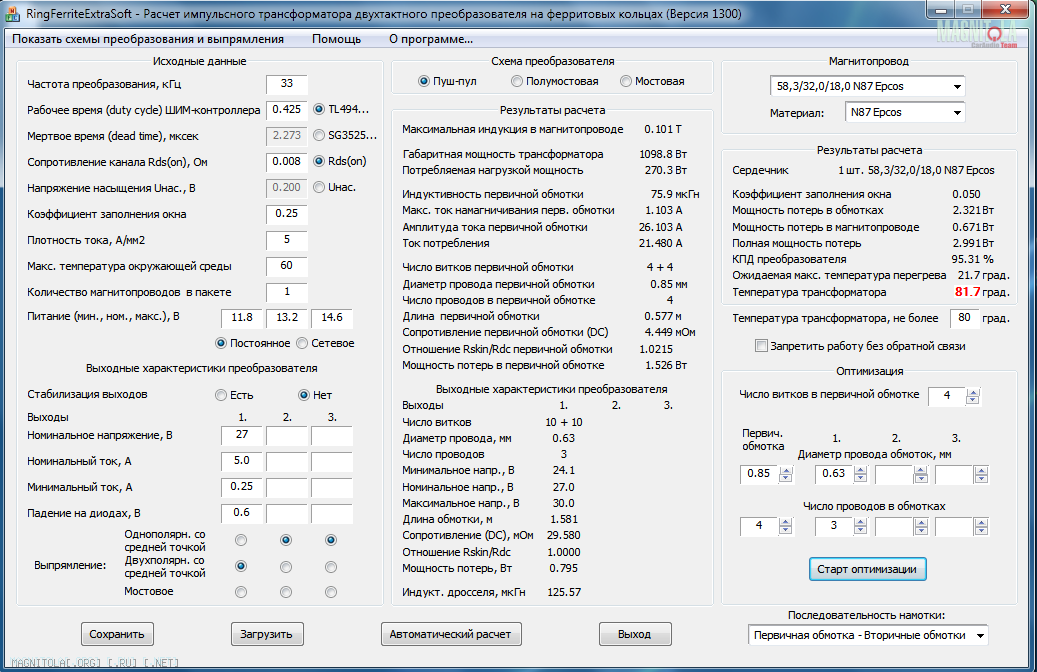The height and width of the screenshot is (672, 1037).
Task: Click the primary wire count 4 stepper
Action: [x=785, y=526]
